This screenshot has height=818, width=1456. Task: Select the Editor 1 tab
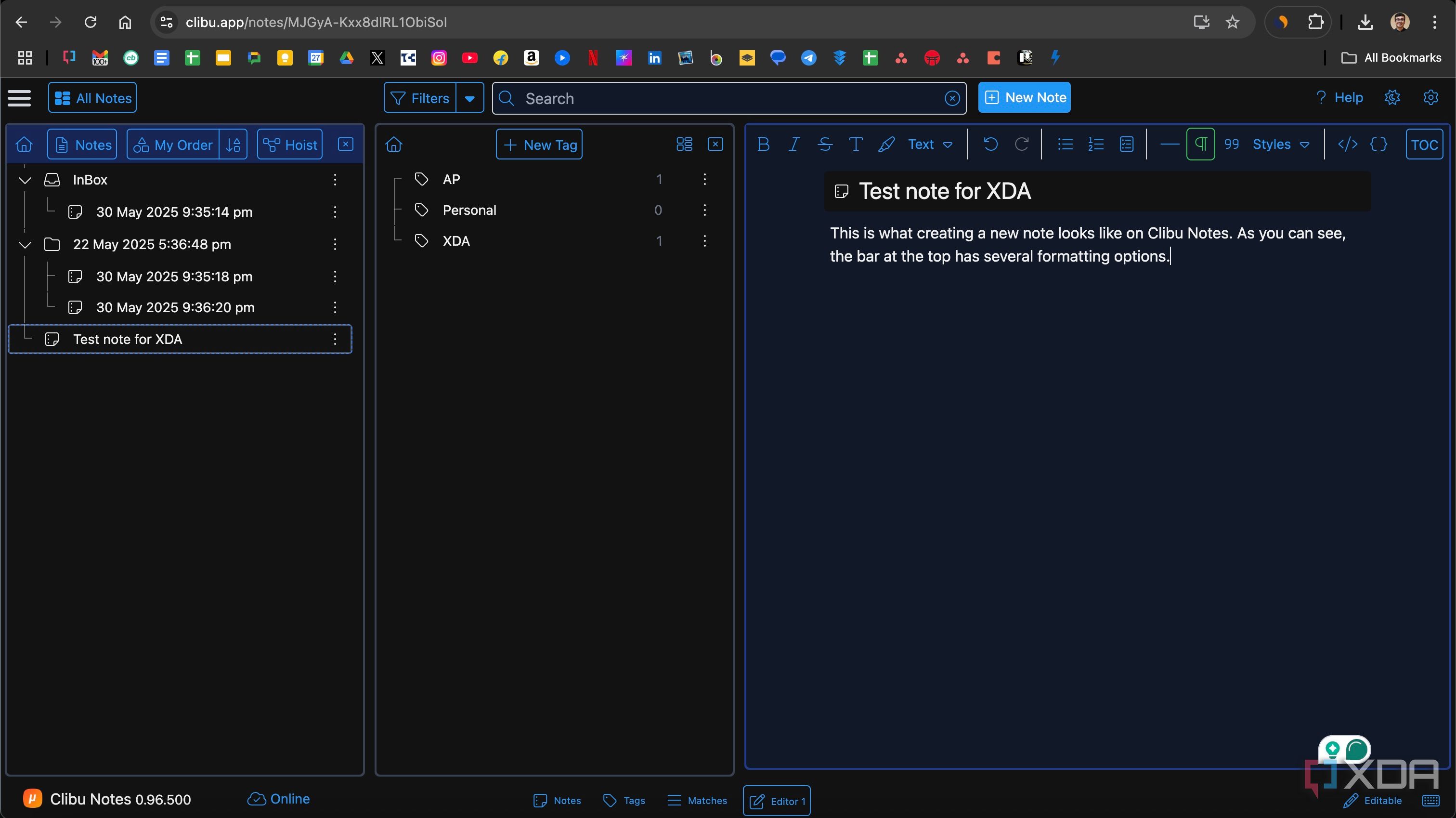[777, 801]
